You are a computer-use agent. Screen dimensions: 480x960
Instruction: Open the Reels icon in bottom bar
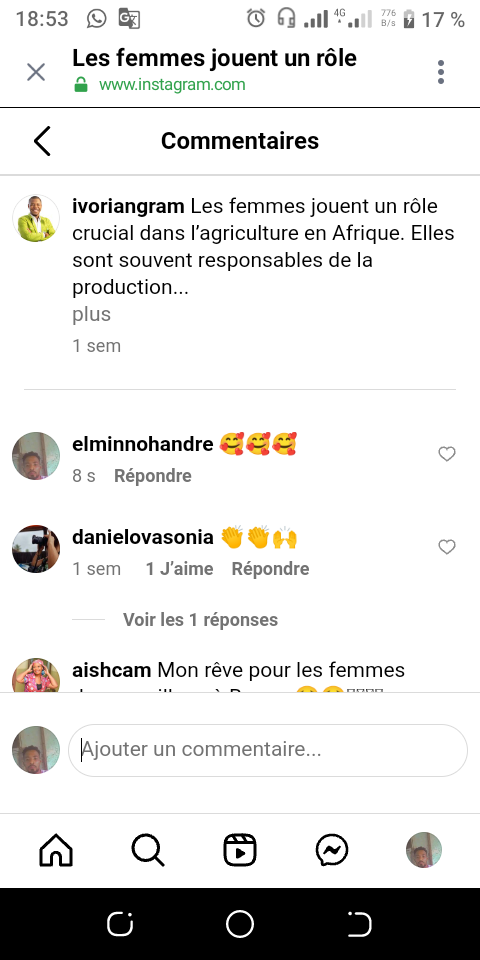click(239, 850)
